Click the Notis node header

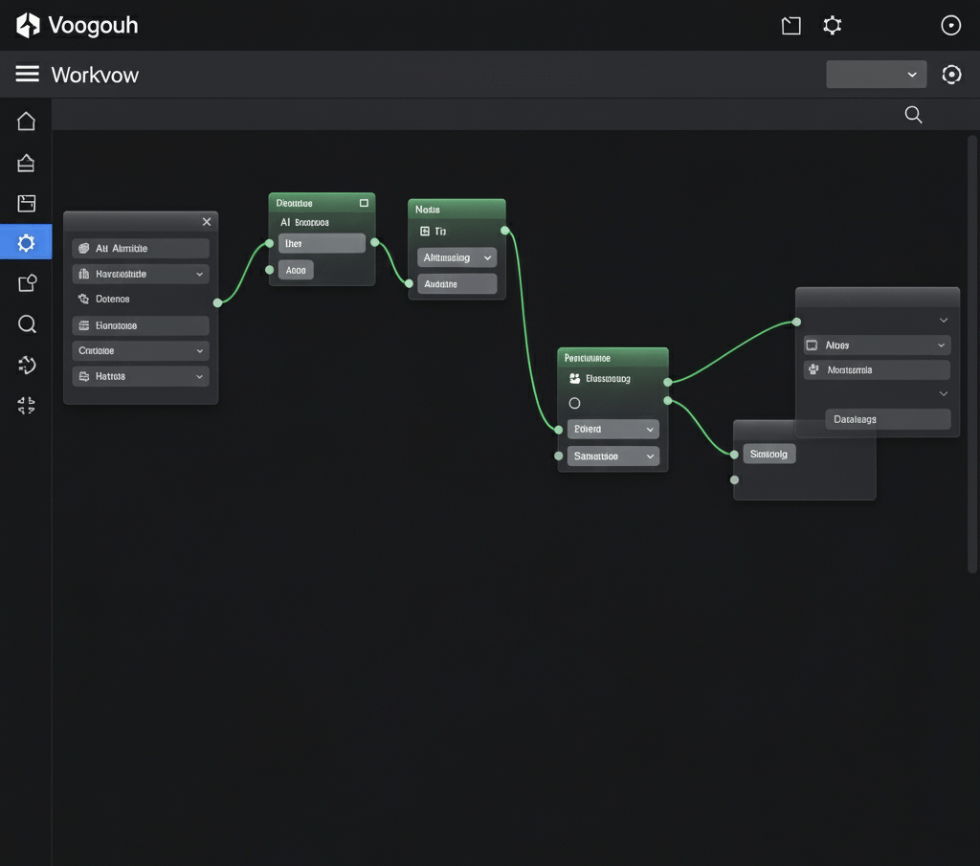pos(457,209)
